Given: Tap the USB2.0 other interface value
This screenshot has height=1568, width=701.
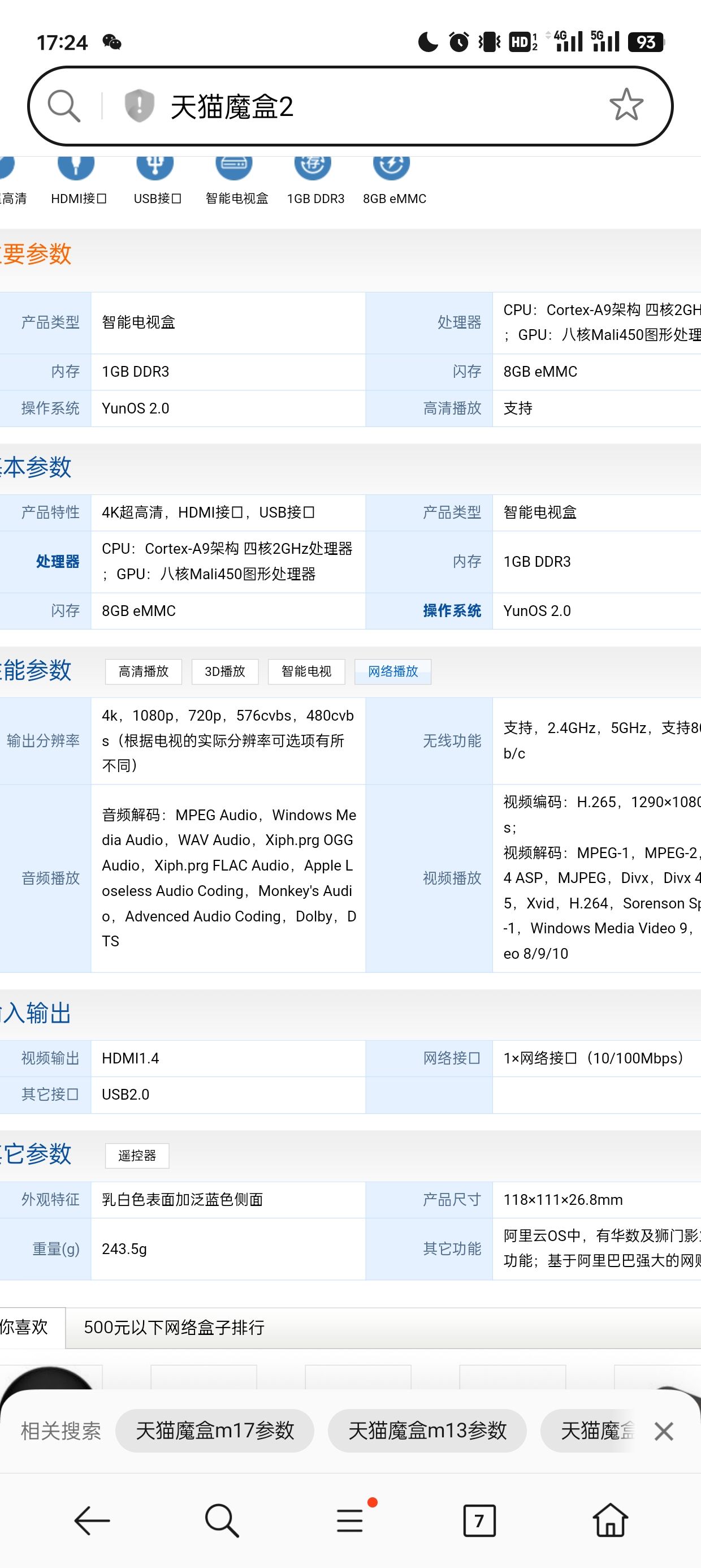Looking at the screenshot, I should click(126, 1094).
